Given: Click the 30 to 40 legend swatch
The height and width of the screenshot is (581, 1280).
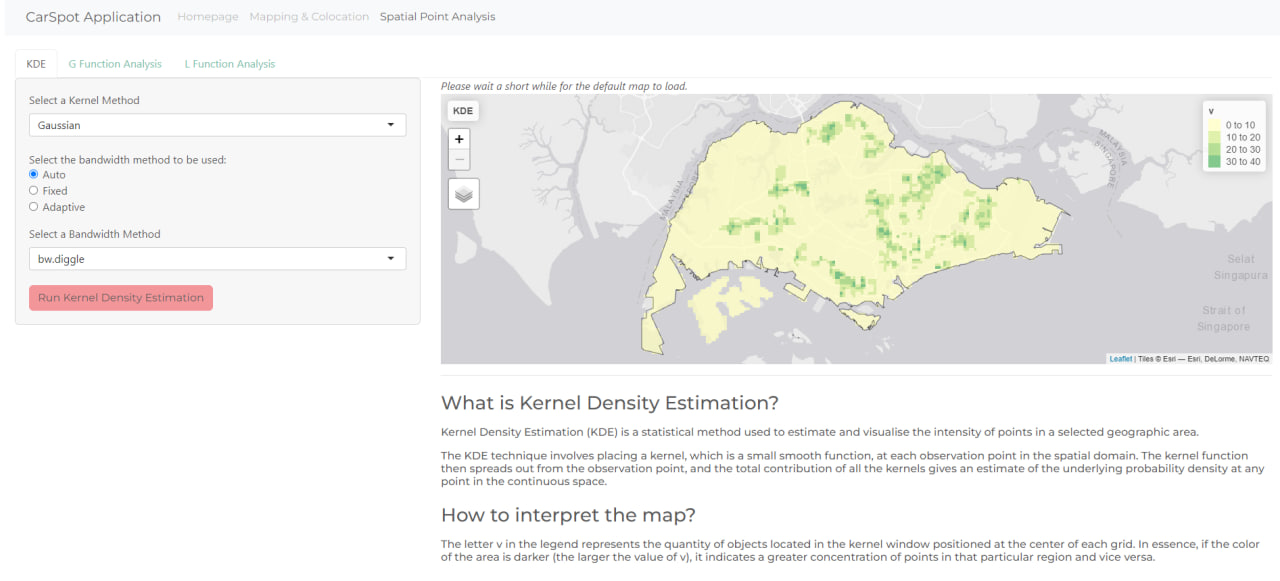Looking at the screenshot, I should [x=1214, y=161].
